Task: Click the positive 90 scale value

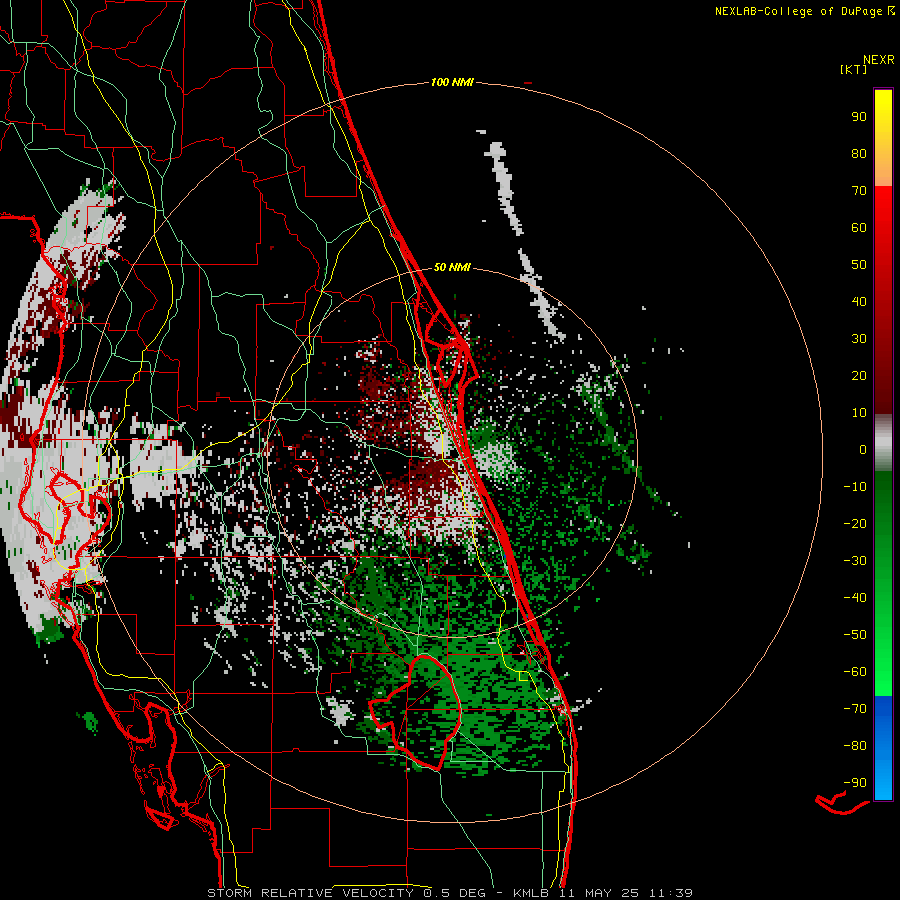Action: [x=859, y=117]
